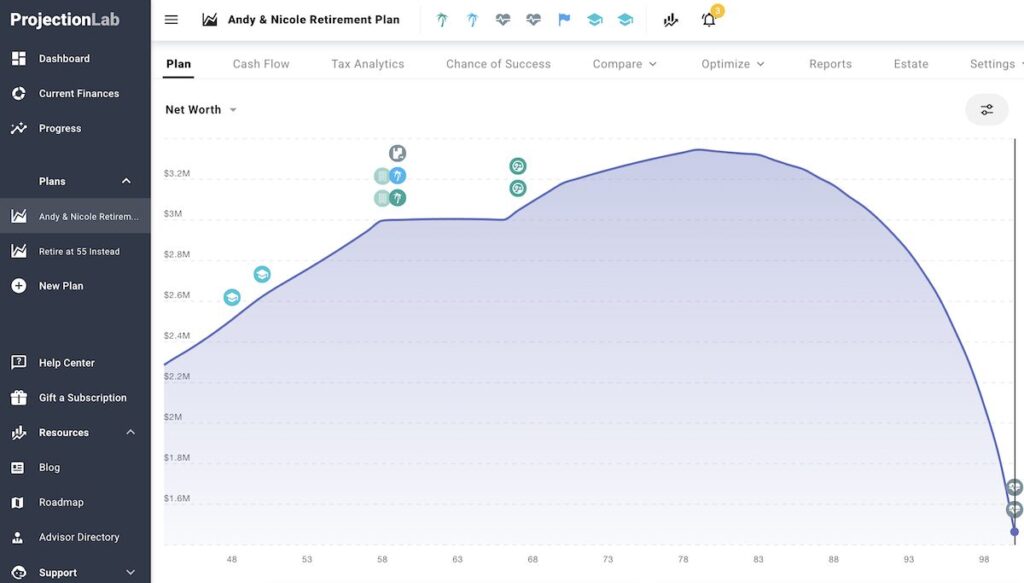Click the $2.8M y-axis label
Viewport: 1024px width, 583px height.
click(x=177, y=255)
